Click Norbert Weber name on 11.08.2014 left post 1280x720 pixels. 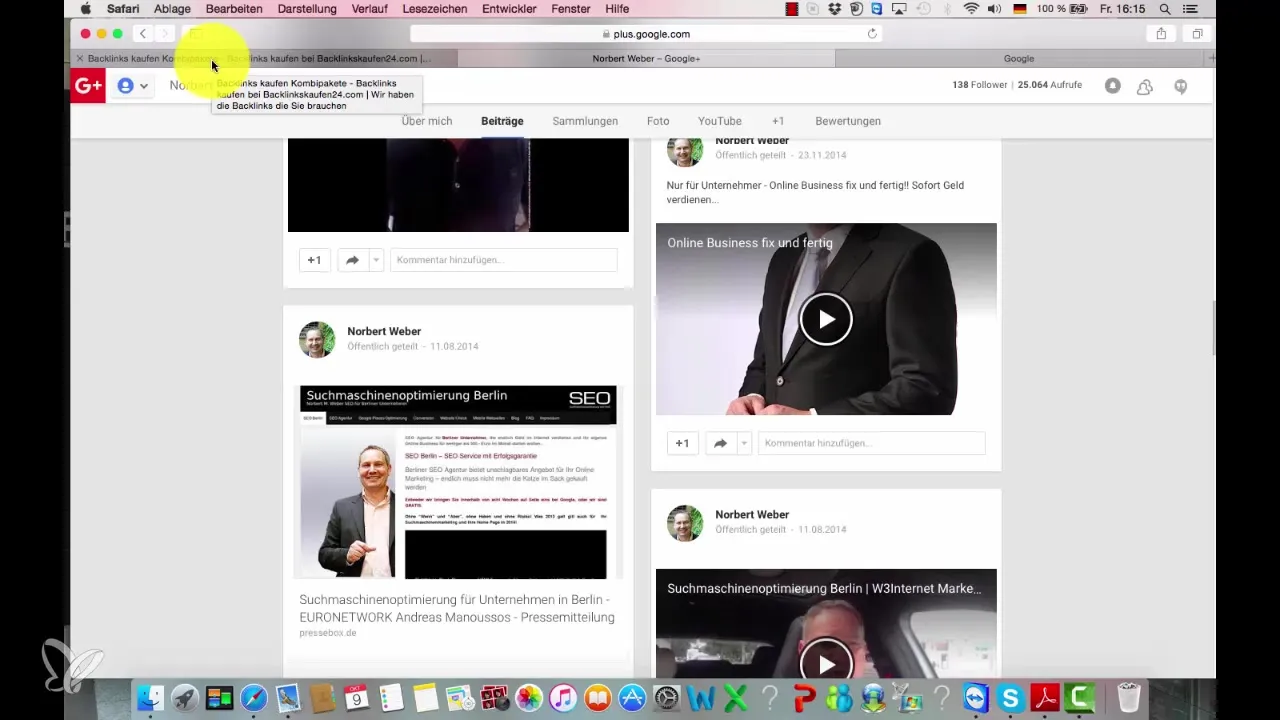(x=384, y=331)
